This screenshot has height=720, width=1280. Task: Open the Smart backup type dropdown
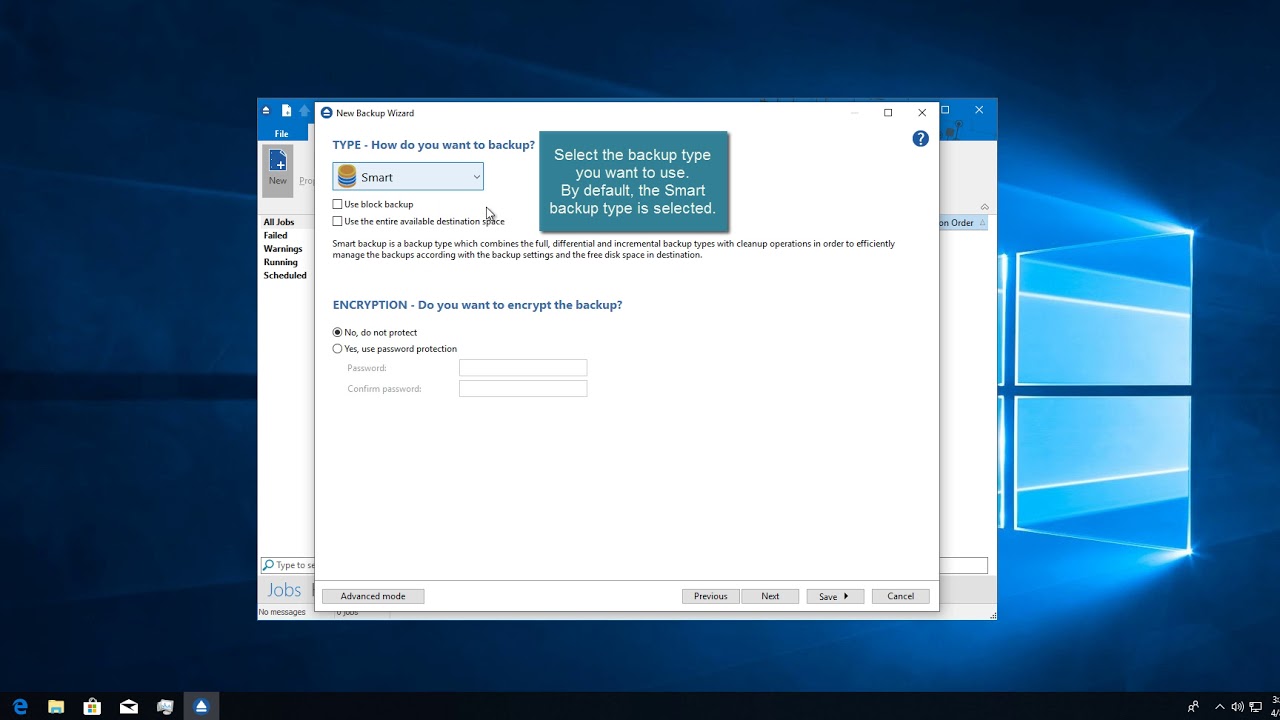click(x=475, y=176)
